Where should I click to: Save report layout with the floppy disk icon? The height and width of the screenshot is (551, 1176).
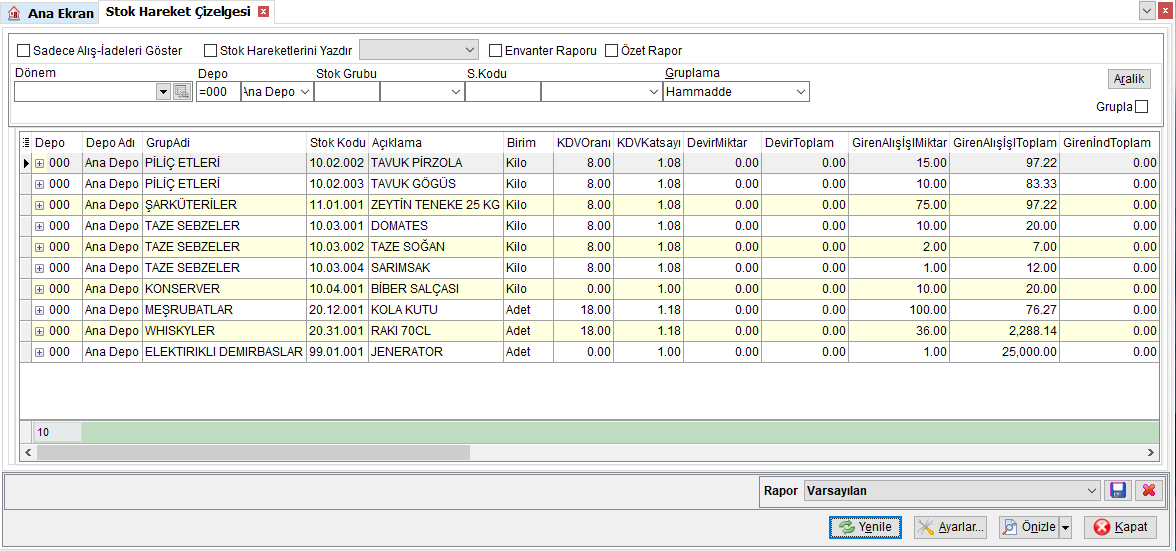(1118, 490)
